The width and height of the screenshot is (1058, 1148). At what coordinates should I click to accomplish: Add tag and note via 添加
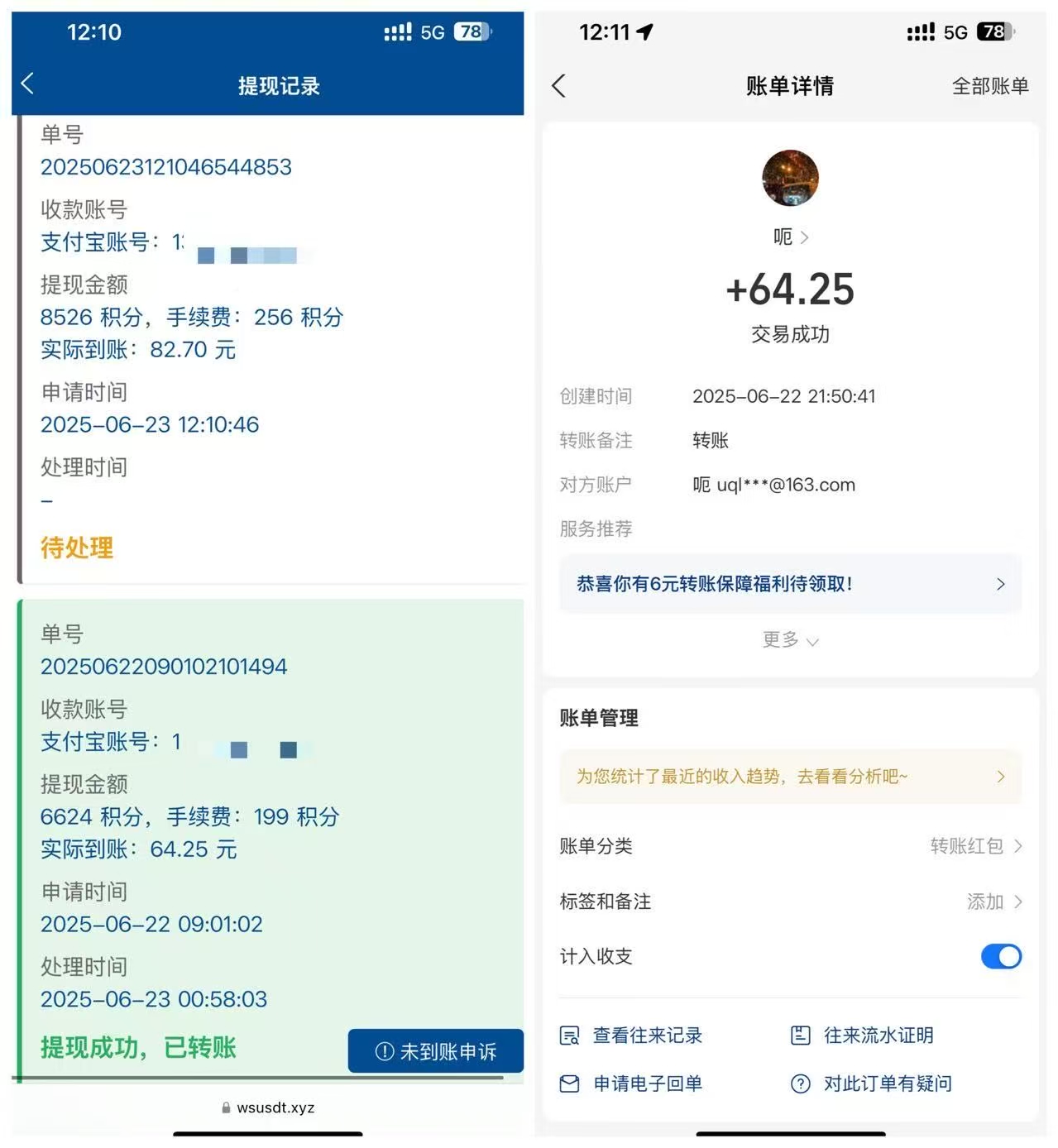(994, 902)
